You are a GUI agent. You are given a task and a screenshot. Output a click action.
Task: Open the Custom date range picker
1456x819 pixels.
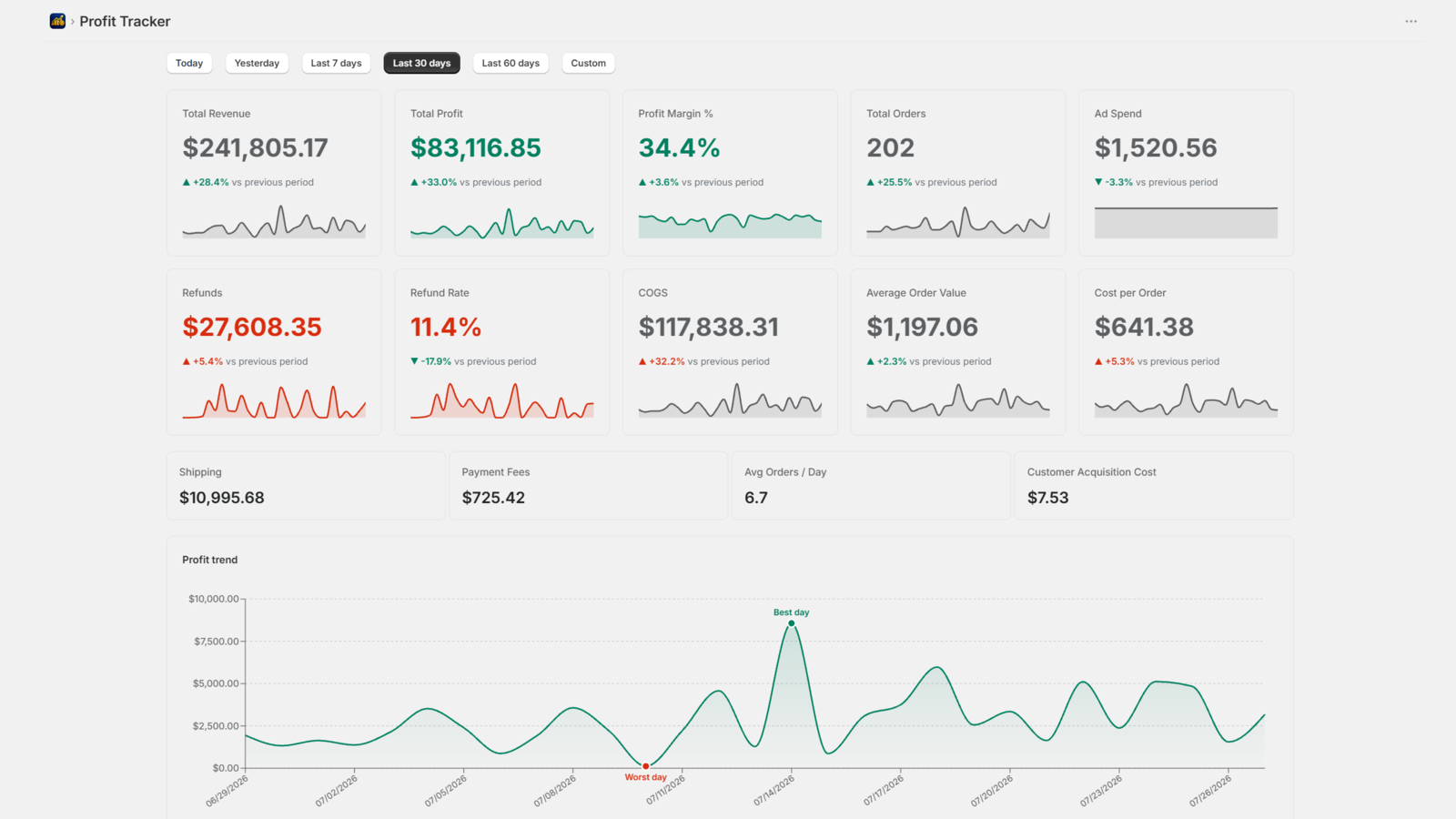(589, 63)
